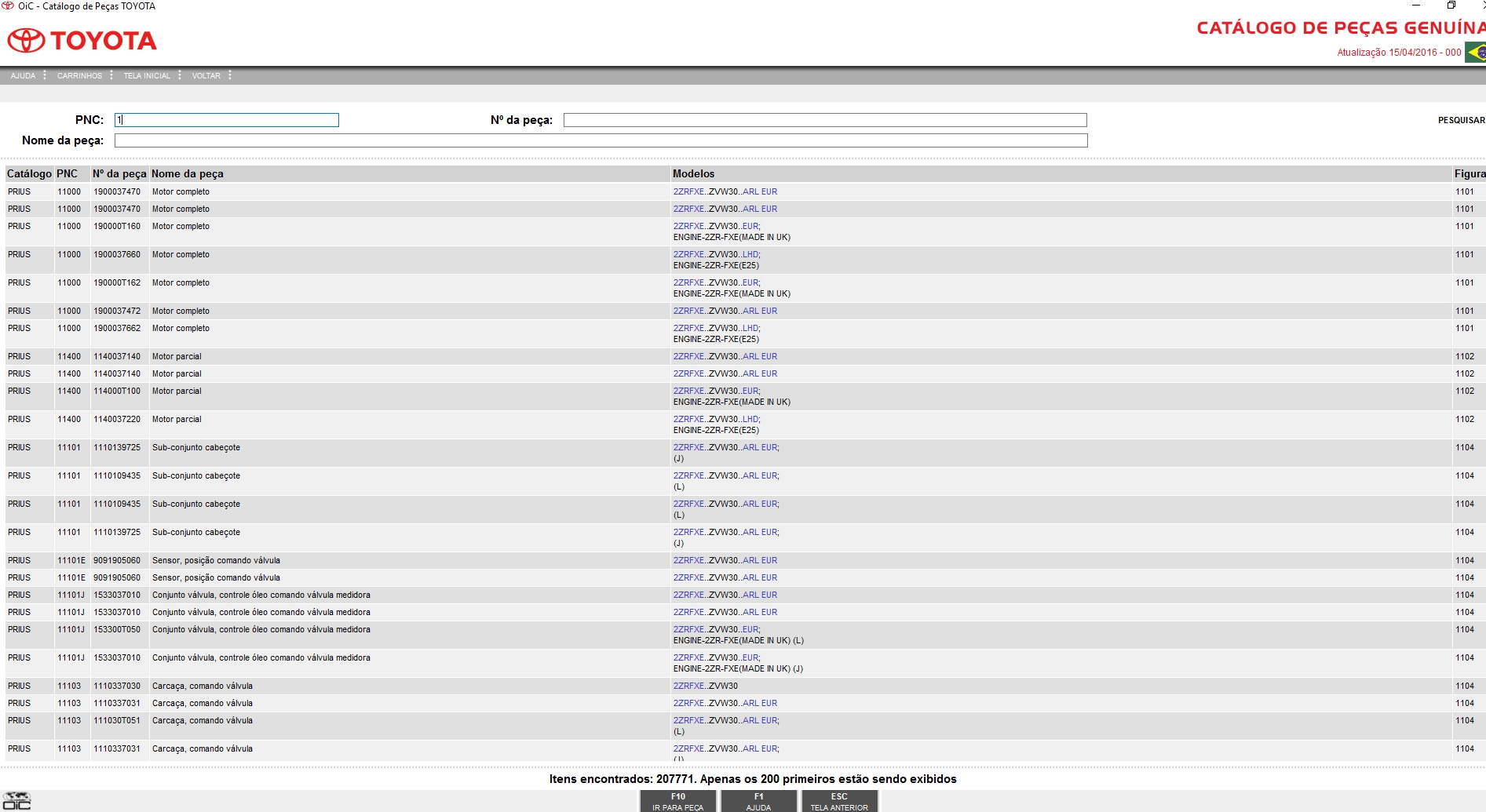Click VOLTAR in the menu bar
This screenshot has width=1486, height=812.
point(206,76)
